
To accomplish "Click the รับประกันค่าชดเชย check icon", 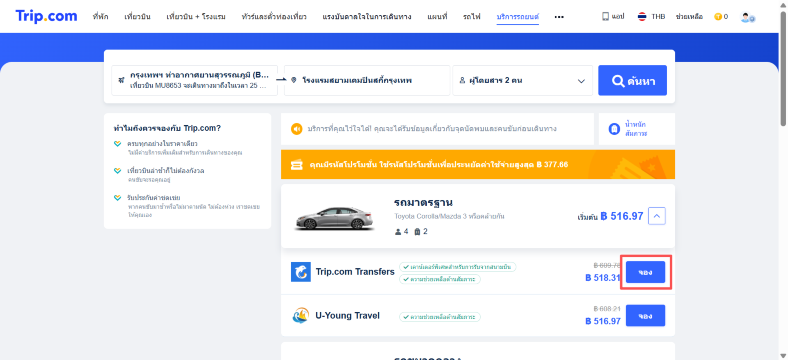I will click(x=117, y=198).
